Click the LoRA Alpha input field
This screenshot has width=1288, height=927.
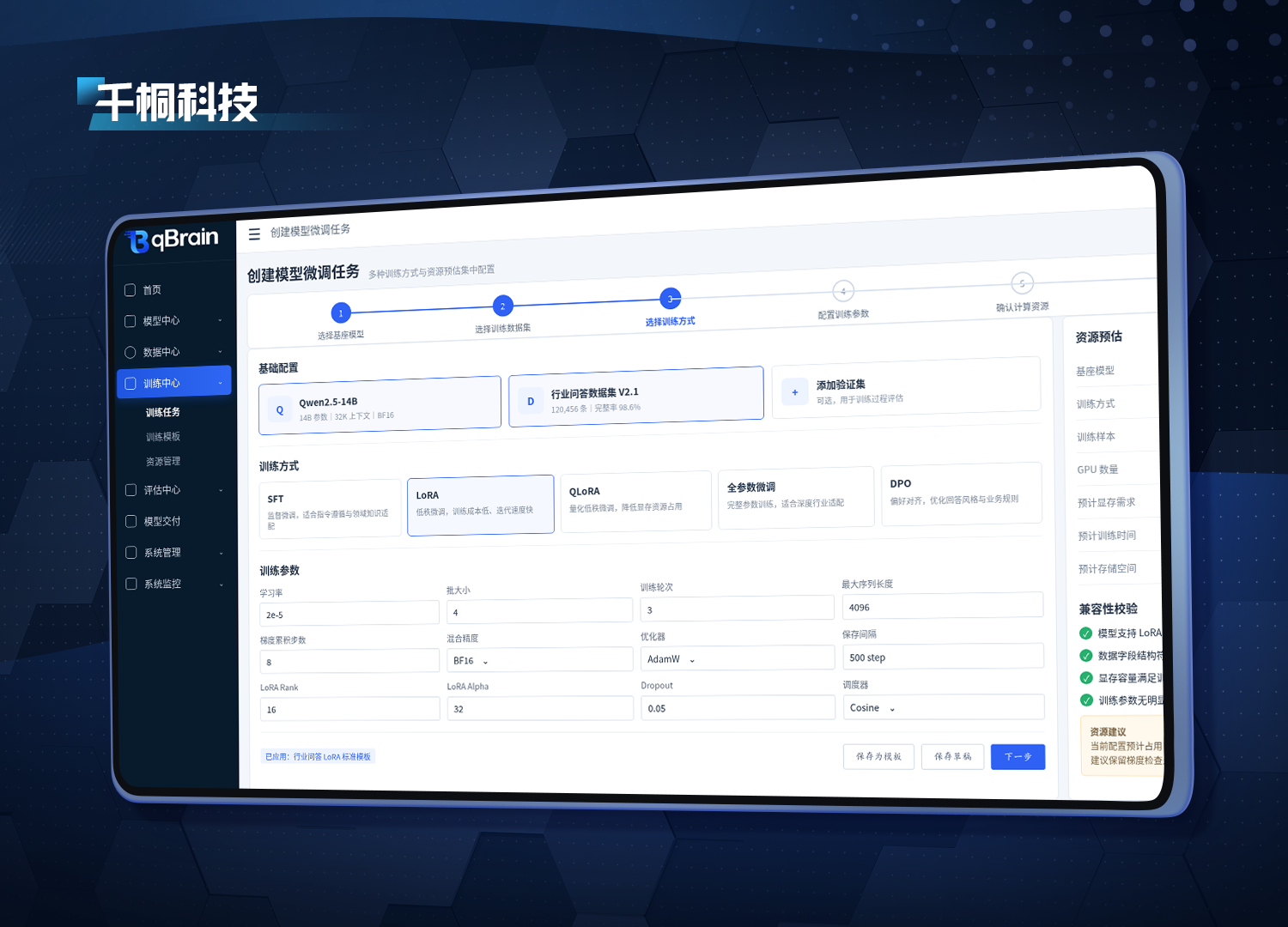(541, 708)
